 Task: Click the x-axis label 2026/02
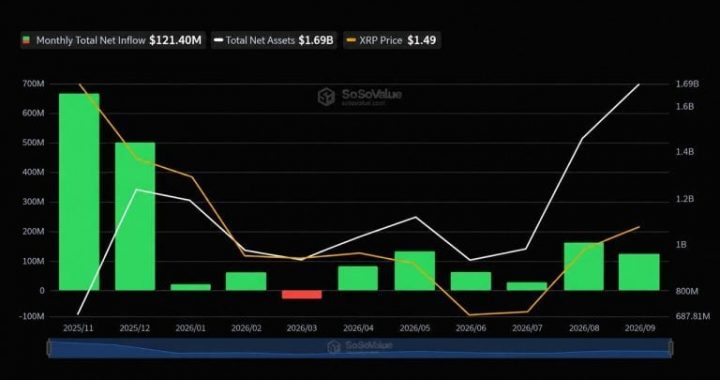246,328
